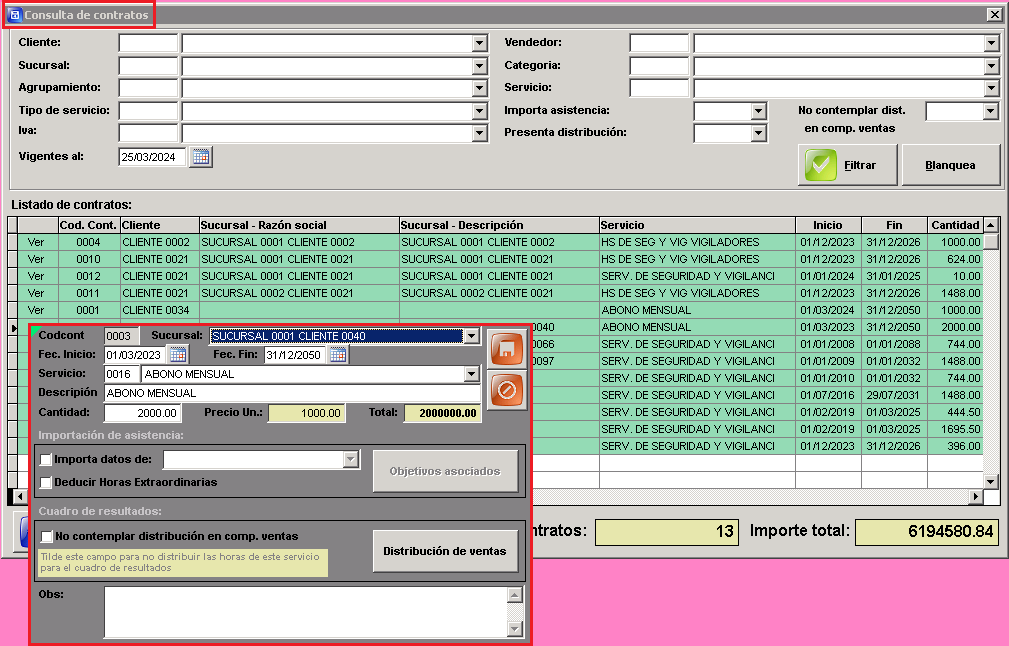Click the Cantidad cell 1695.50

[x=955, y=429]
